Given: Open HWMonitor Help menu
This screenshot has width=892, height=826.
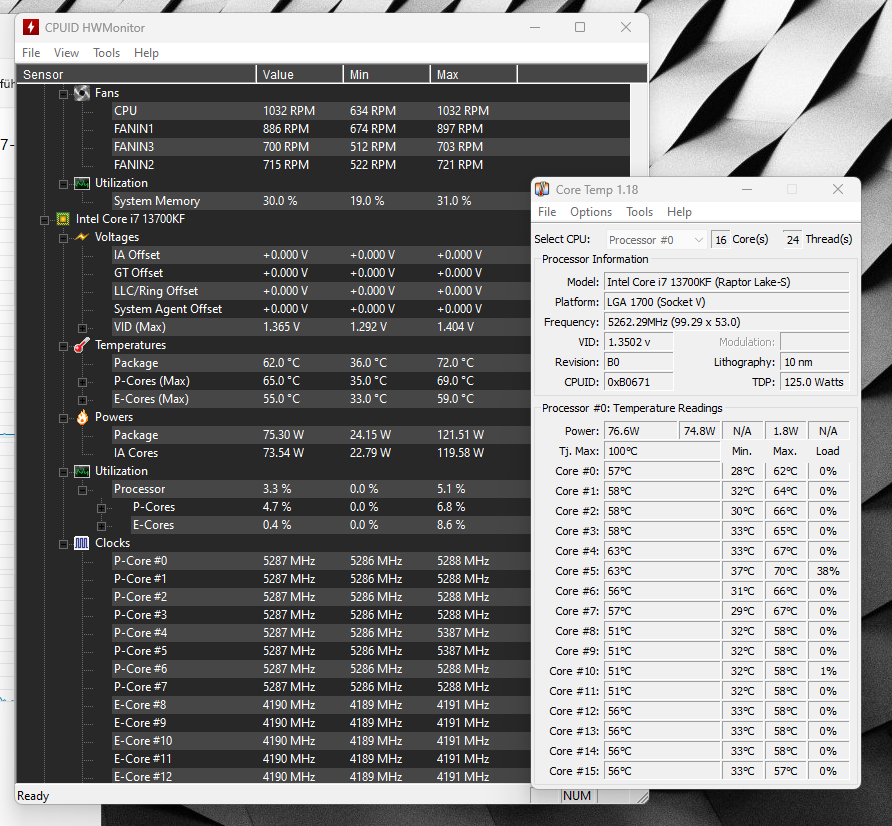Looking at the screenshot, I should point(146,53).
